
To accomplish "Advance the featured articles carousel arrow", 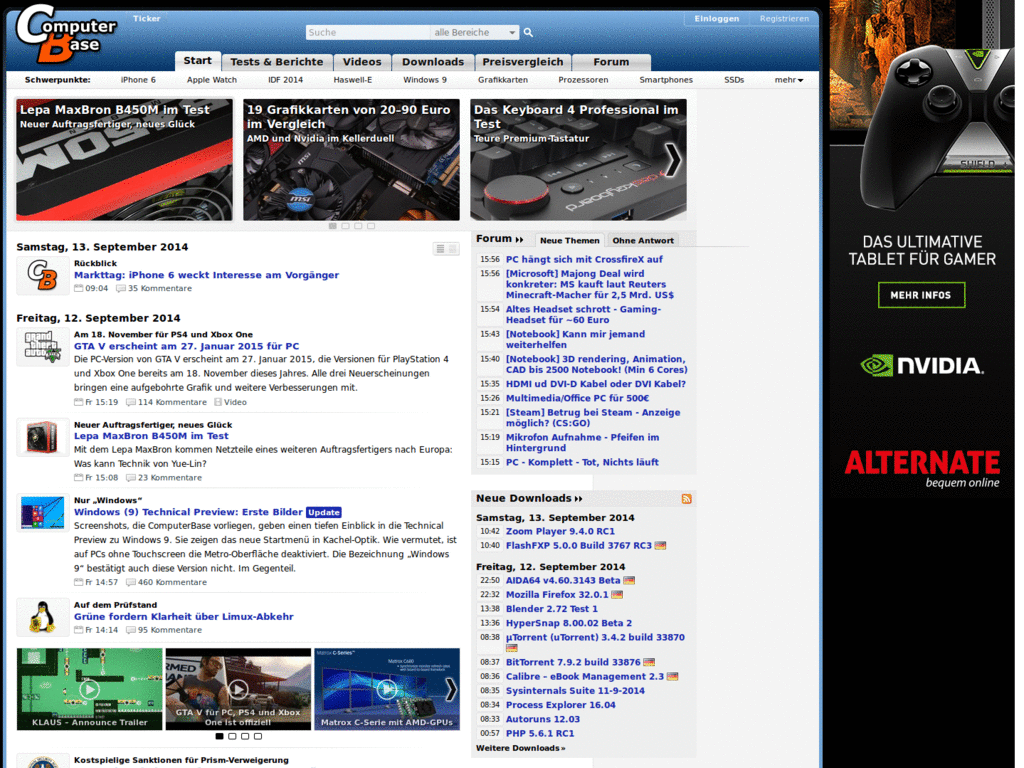I will click(x=673, y=159).
